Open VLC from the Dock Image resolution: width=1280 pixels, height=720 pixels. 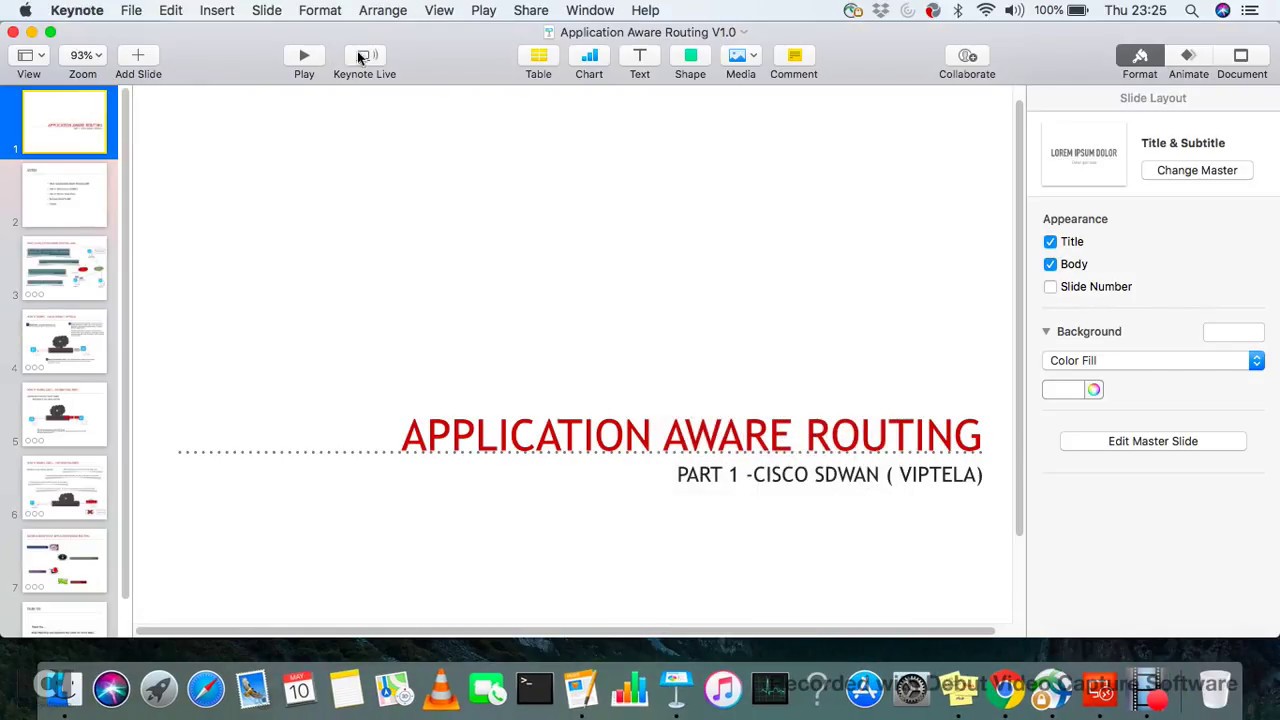[x=441, y=689]
